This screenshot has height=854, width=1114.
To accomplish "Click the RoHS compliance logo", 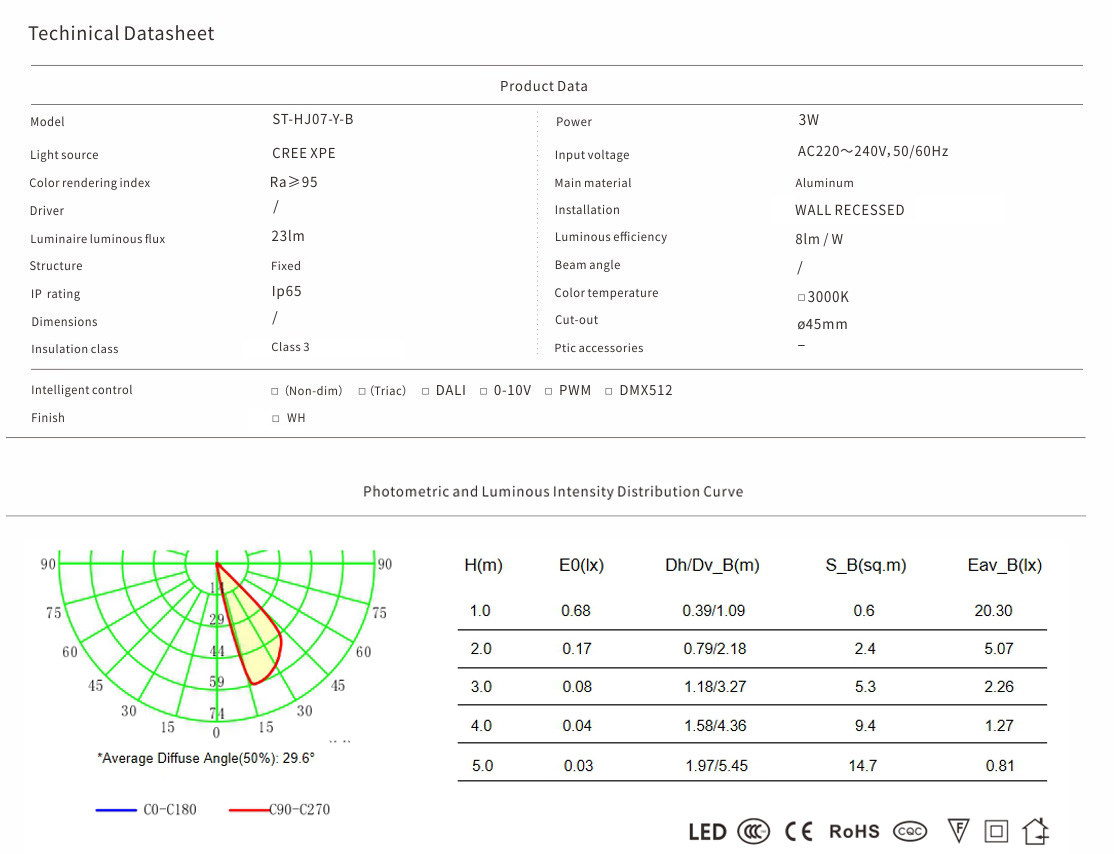I will pos(854,831).
